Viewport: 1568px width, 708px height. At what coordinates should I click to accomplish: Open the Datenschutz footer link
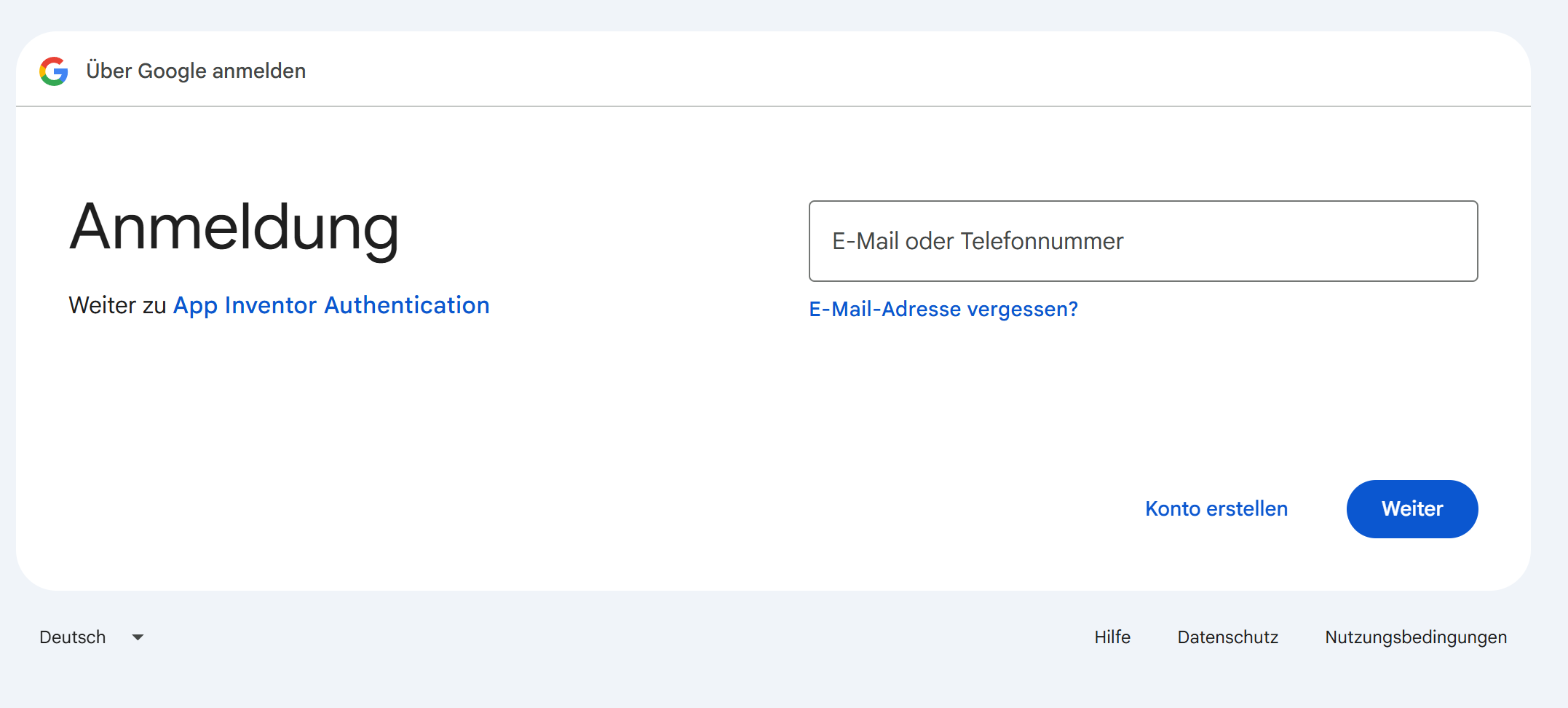click(1228, 637)
